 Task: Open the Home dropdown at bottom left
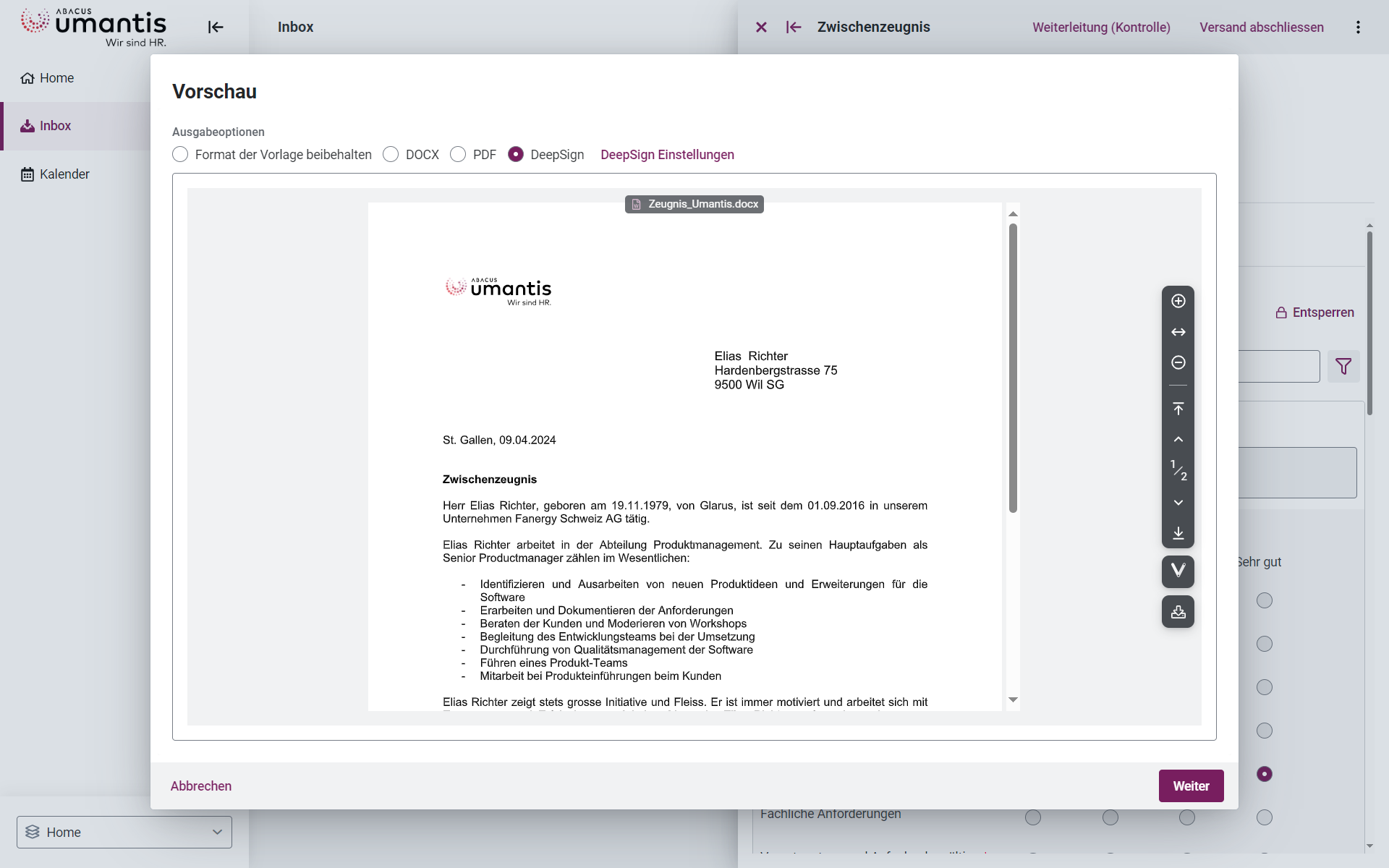click(124, 832)
